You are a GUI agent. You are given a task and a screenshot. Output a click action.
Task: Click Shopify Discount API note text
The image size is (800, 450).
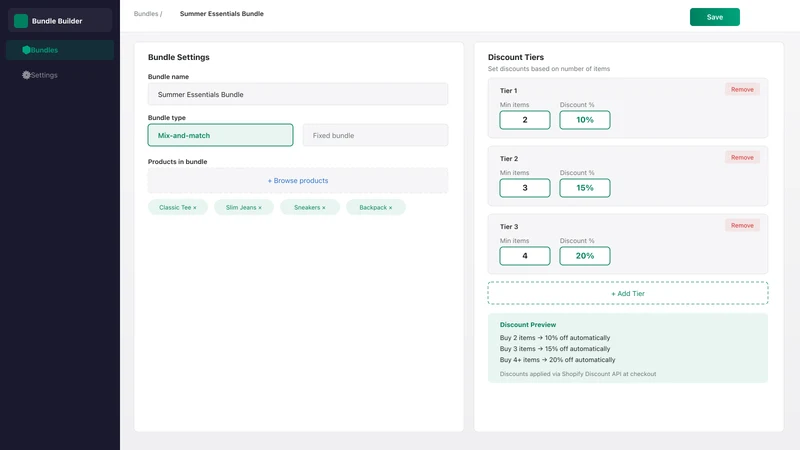(x=578, y=374)
